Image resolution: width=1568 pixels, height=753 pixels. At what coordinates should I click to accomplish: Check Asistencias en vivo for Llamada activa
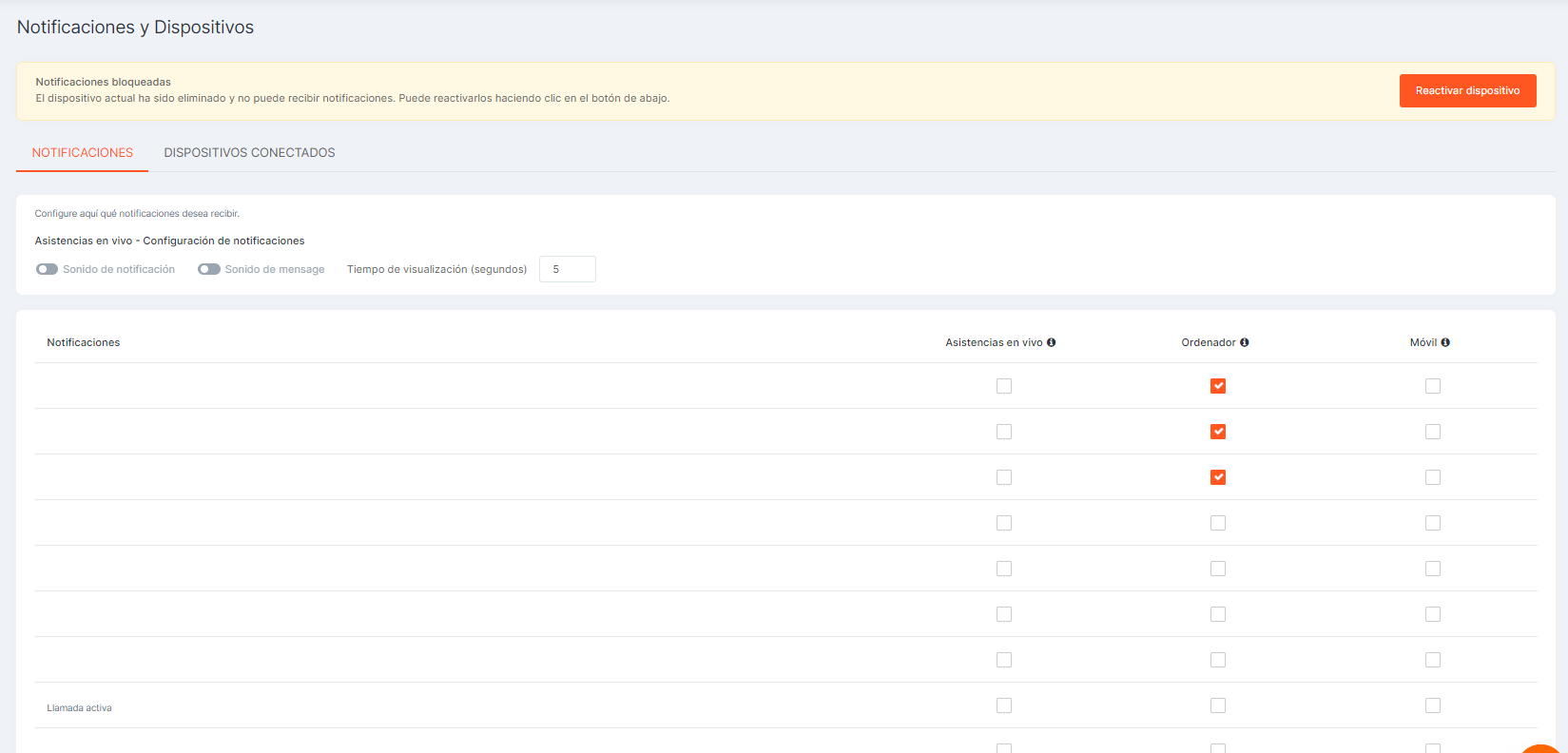[x=1004, y=705]
